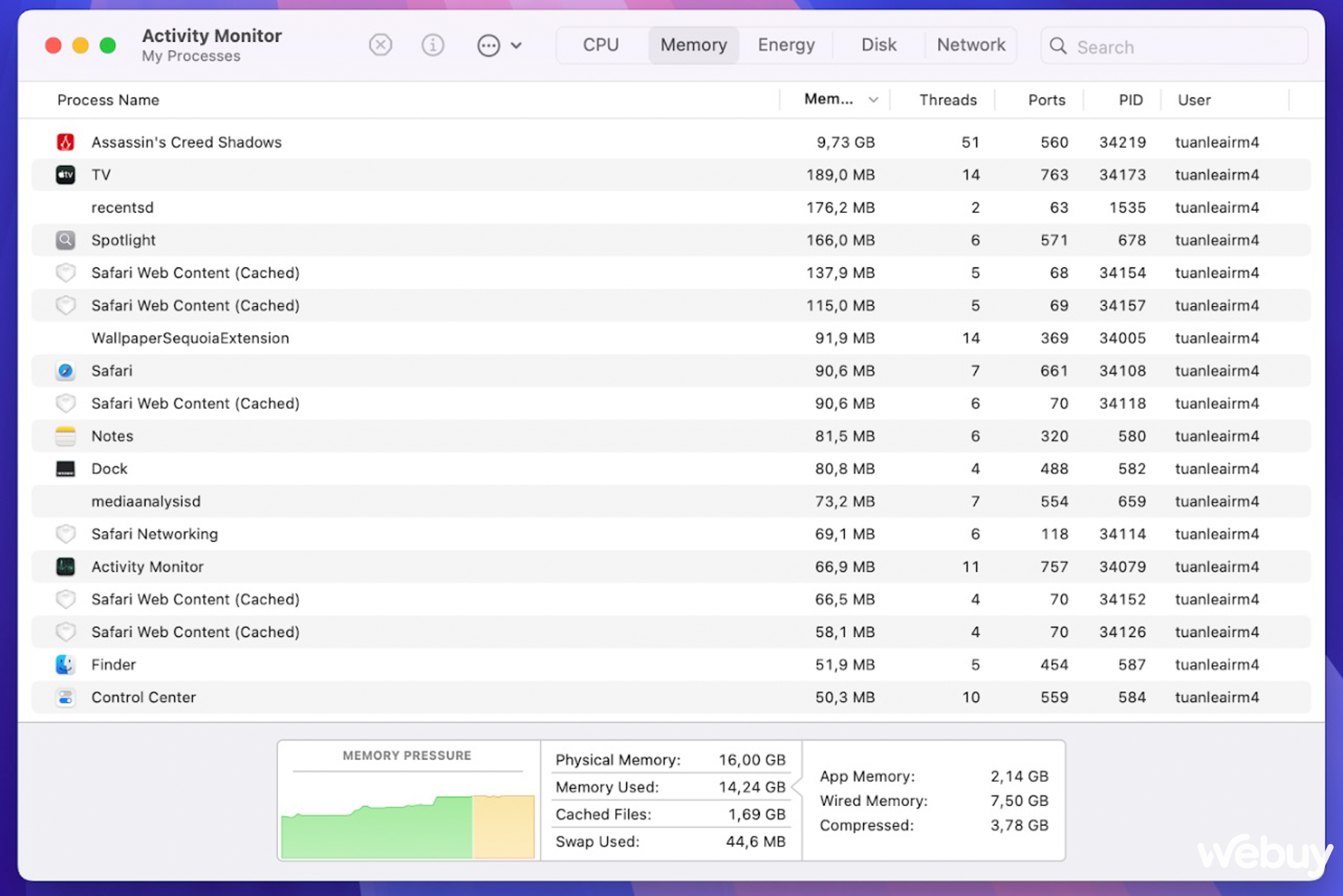
Task: Focus the Search input field
Action: point(1174,47)
